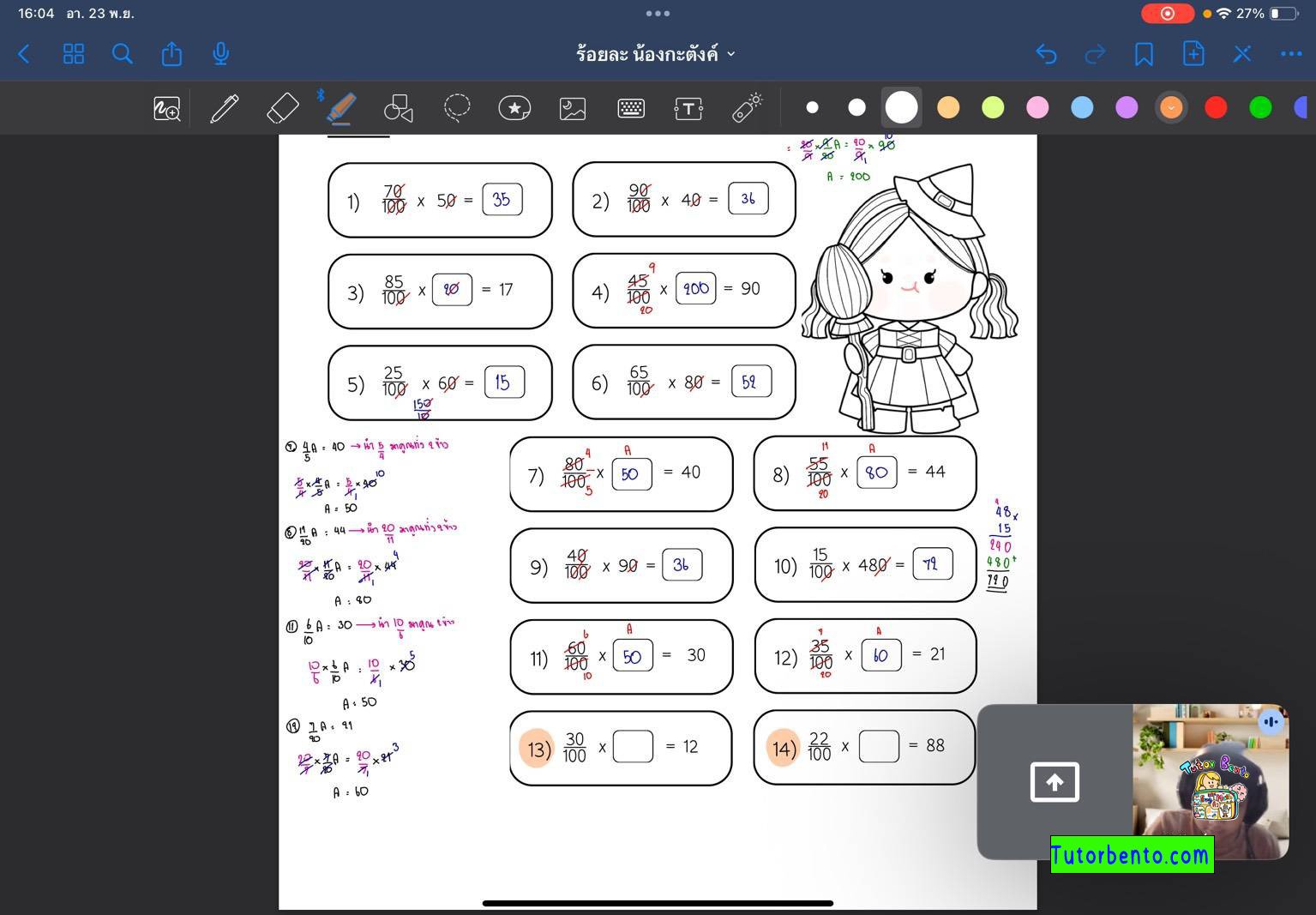Start an audio recording with the microphone
This screenshot has height=915, width=1316.
[220, 53]
